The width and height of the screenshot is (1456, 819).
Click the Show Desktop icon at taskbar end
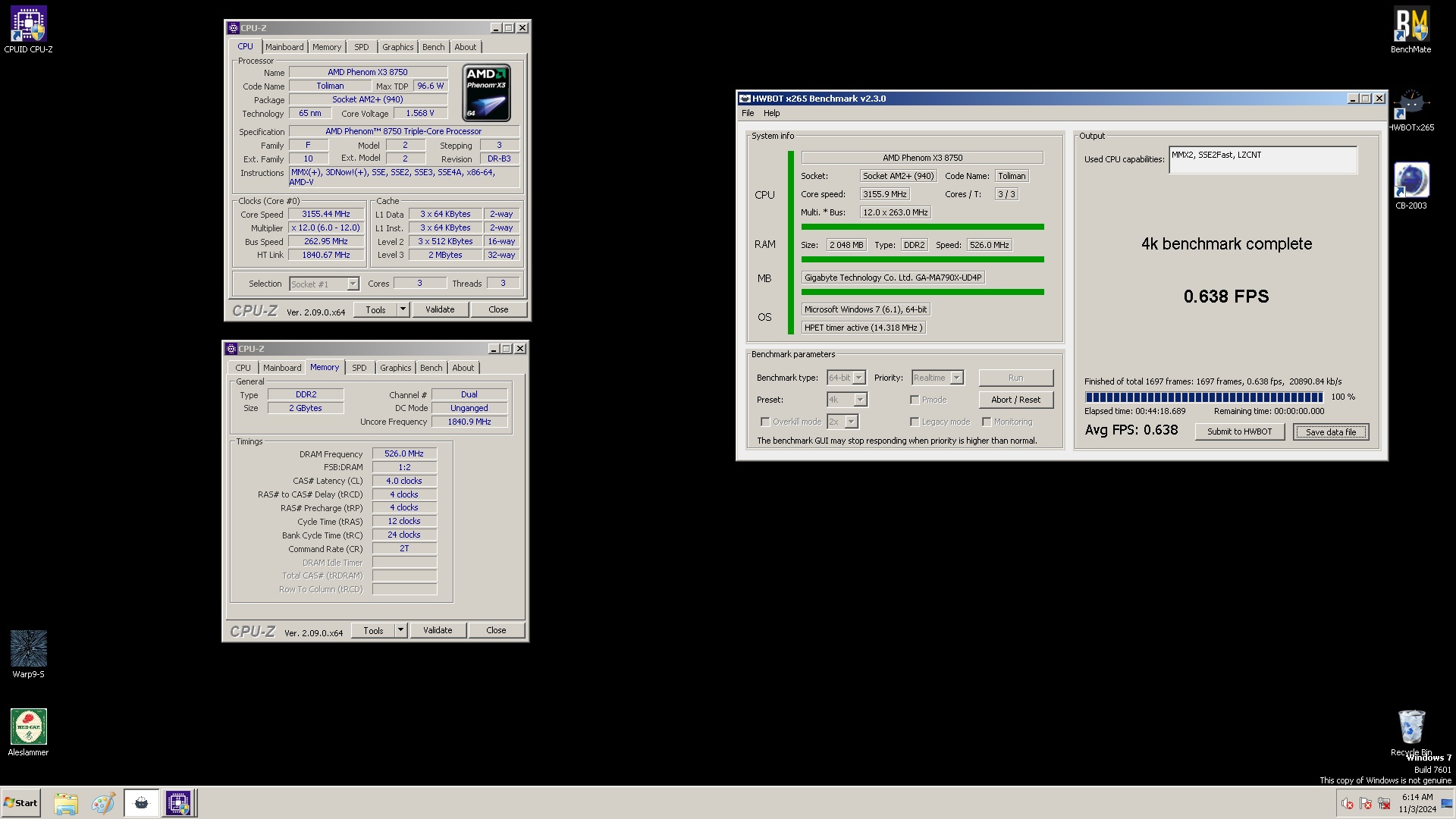[1447, 804]
